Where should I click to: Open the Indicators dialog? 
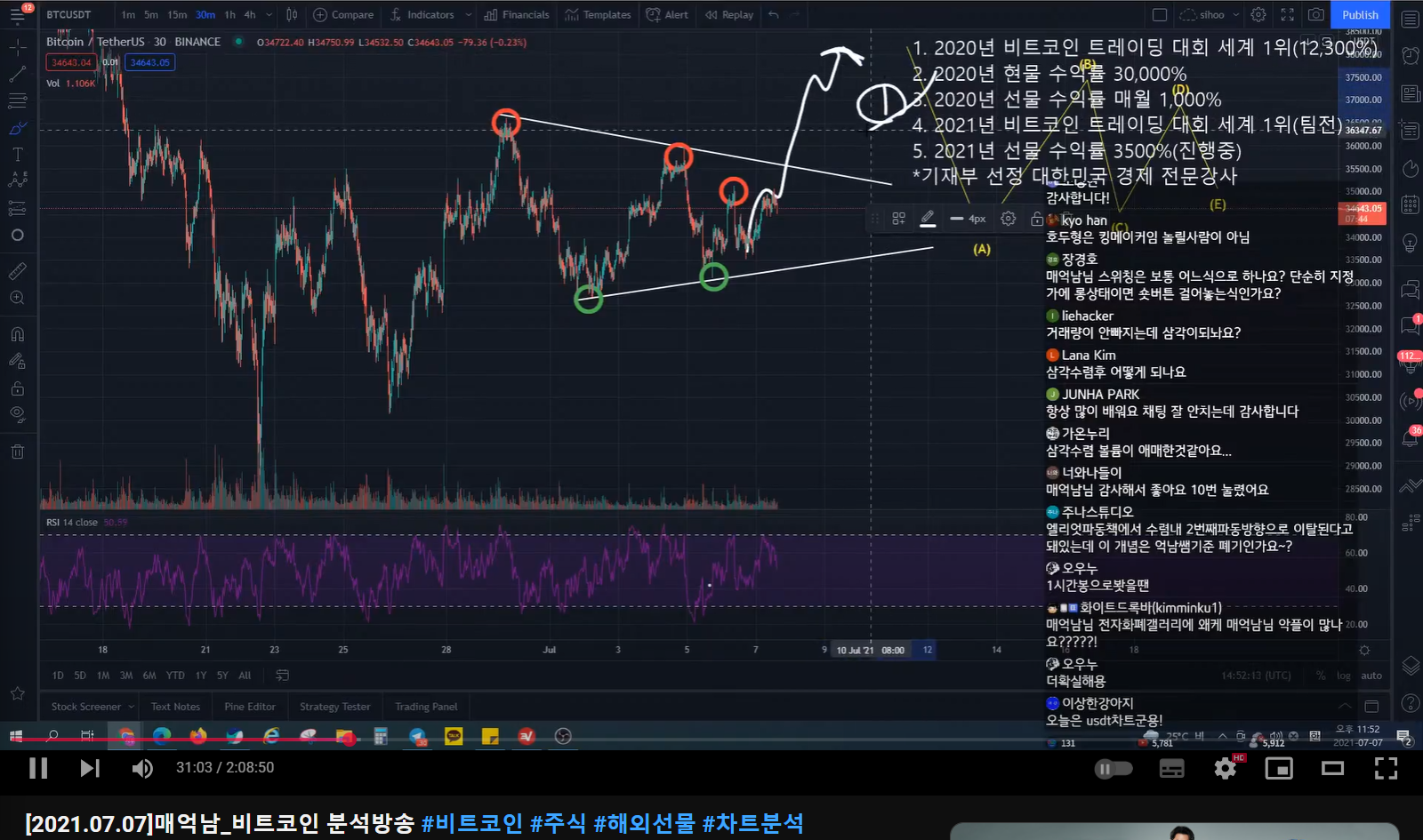(x=422, y=15)
